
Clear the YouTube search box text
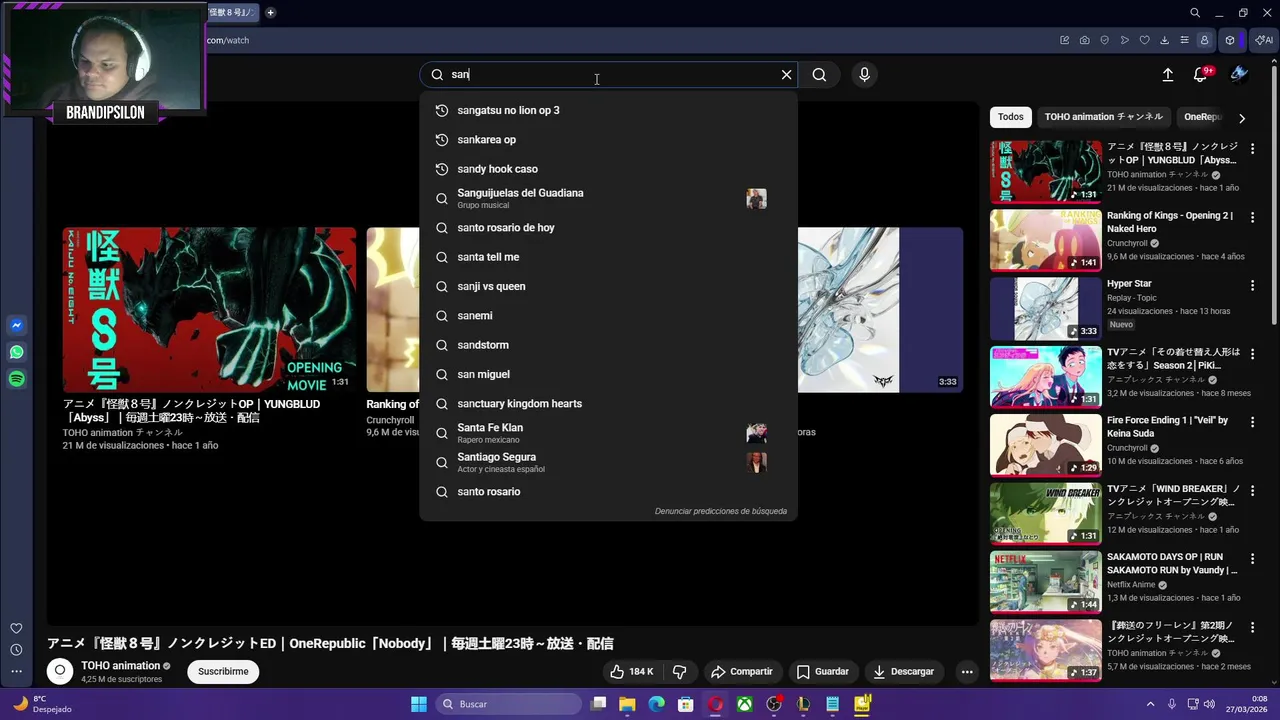pos(786,74)
